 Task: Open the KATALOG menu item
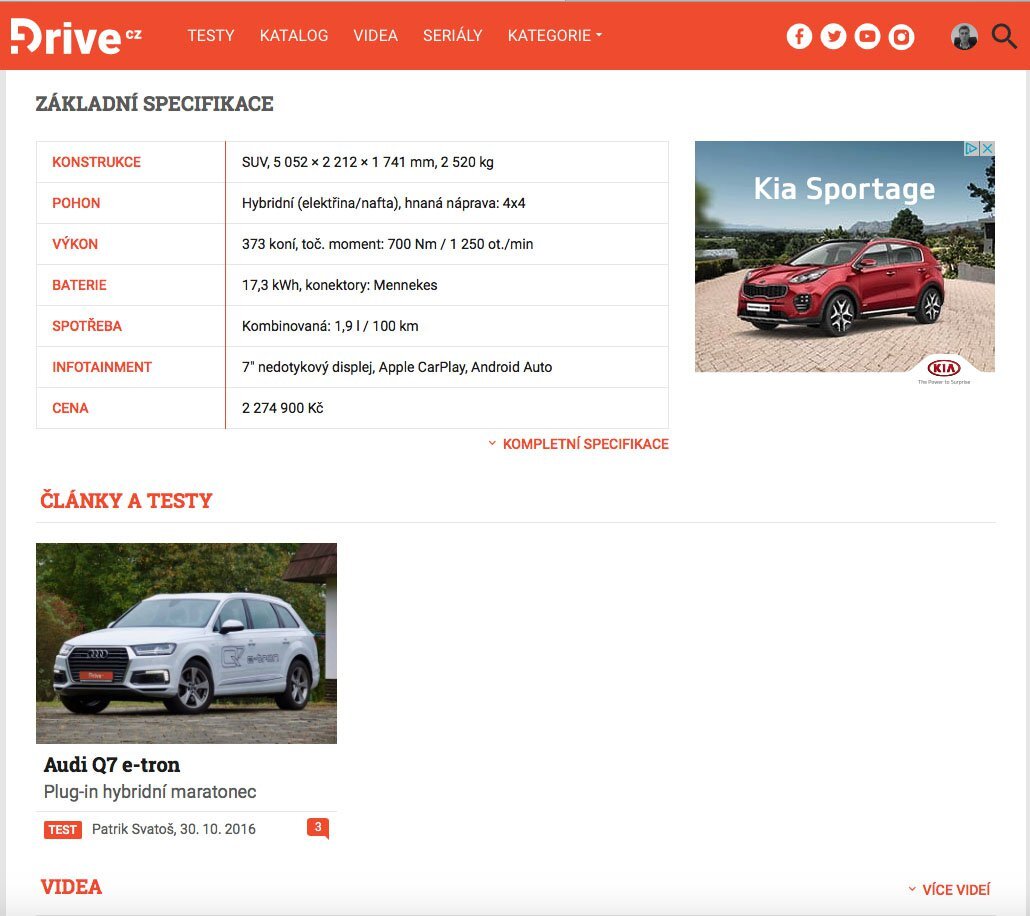point(293,35)
